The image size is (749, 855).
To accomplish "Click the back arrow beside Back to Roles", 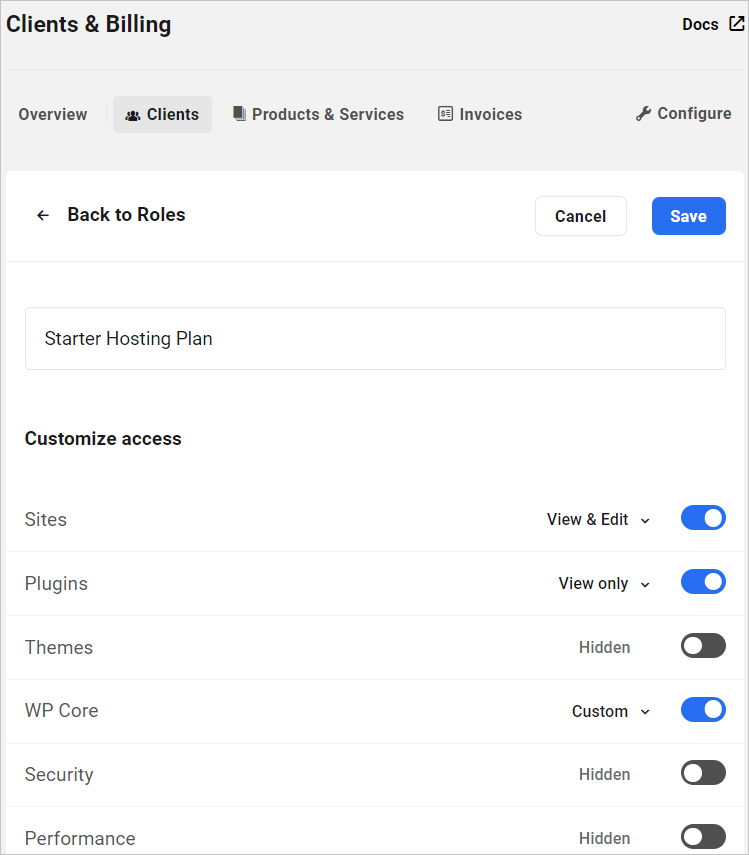I will pyautogui.click(x=42, y=215).
